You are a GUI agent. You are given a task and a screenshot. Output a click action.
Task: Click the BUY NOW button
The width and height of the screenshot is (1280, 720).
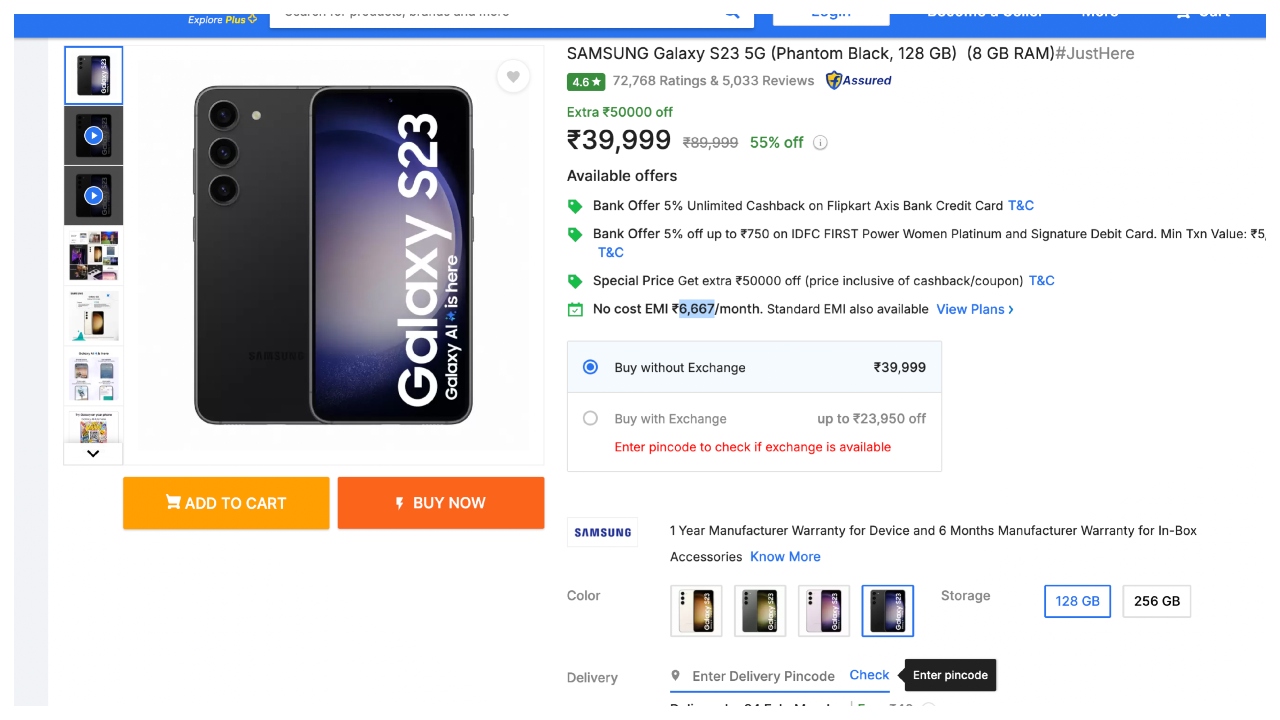pyautogui.click(x=441, y=503)
